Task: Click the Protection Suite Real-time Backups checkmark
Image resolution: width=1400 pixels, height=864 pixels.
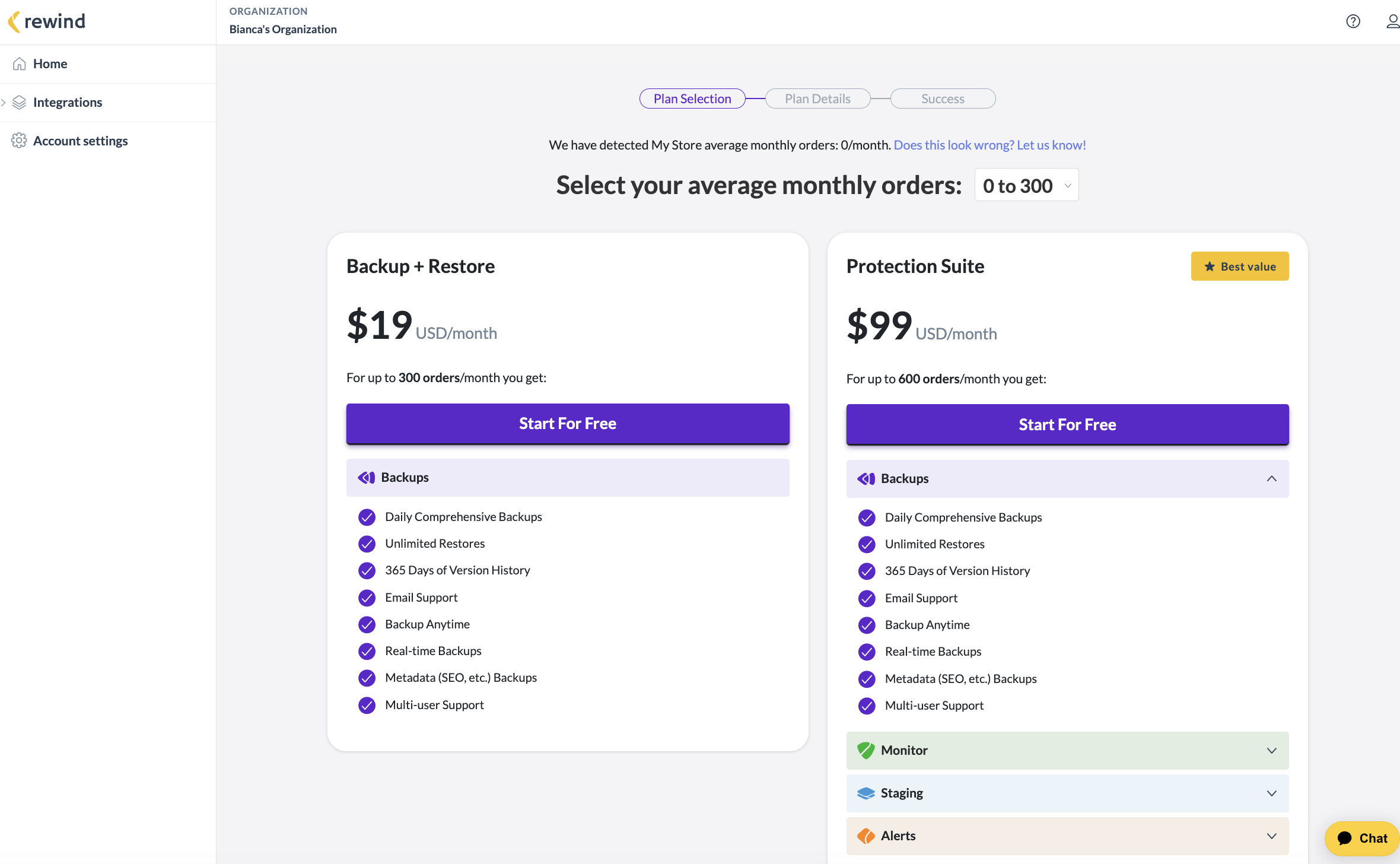Action: [867, 652]
